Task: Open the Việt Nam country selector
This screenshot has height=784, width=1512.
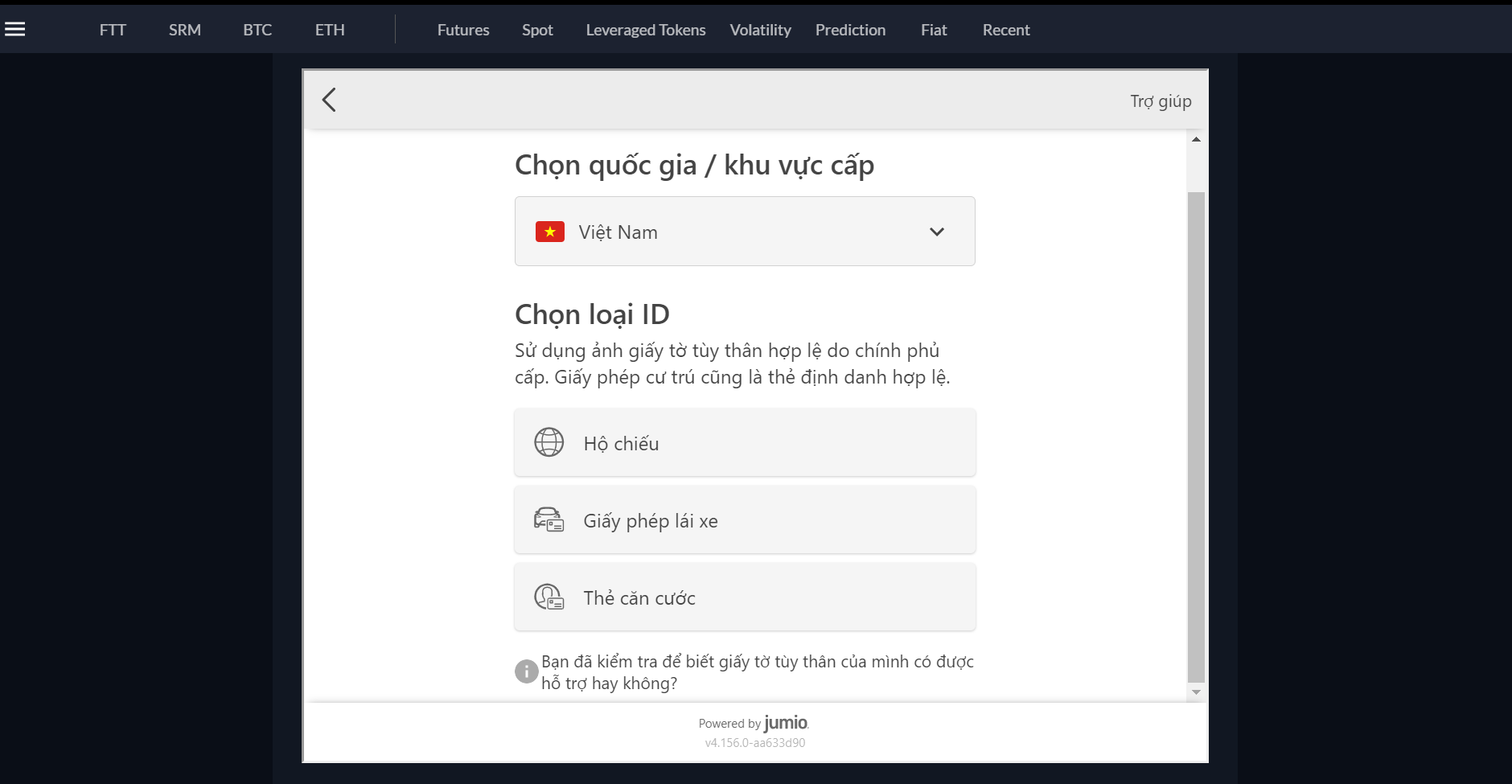Action: click(744, 232)
